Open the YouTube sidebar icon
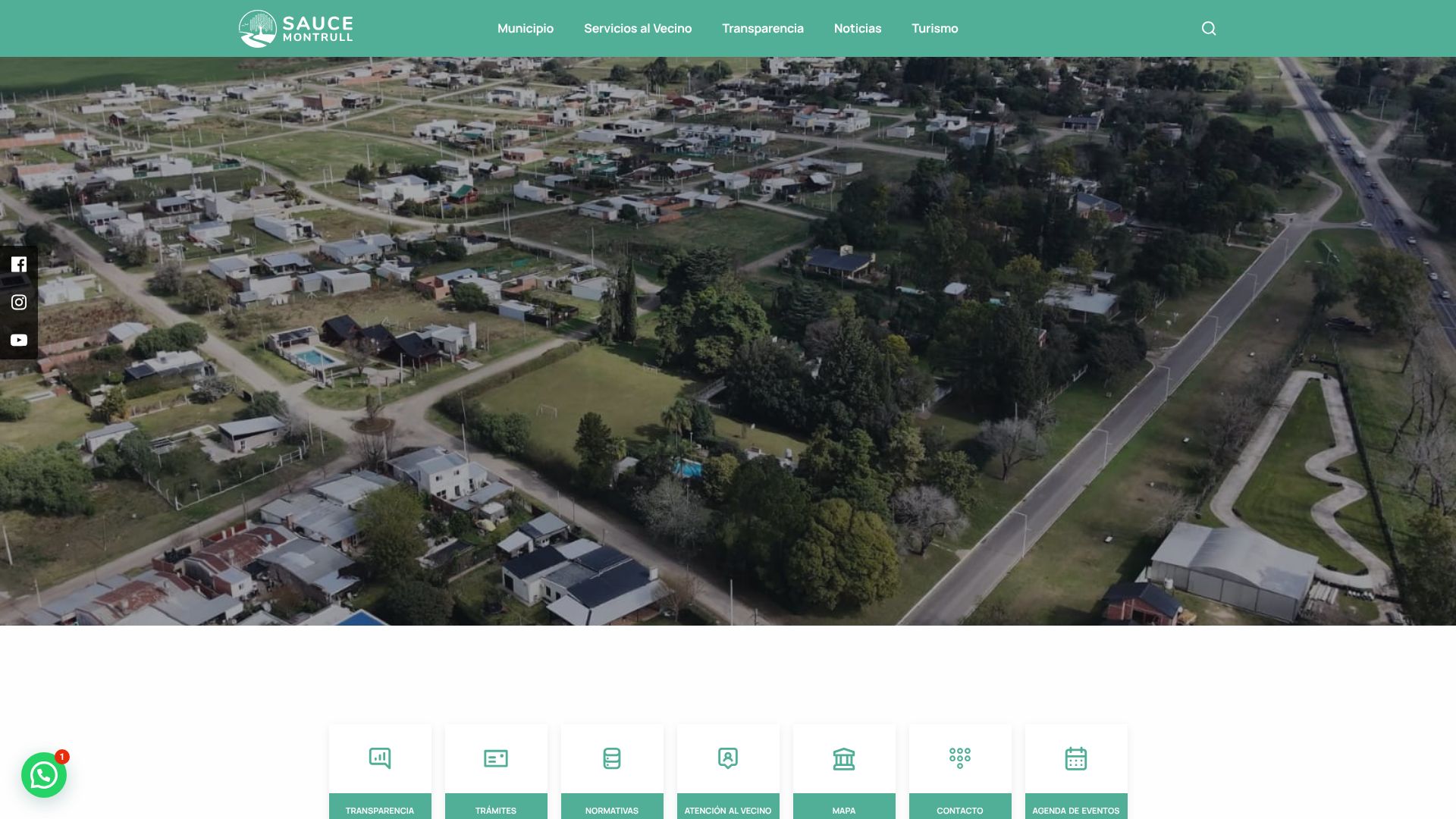The width and height of the screenshot is (1456, 819). coord(19,340)
